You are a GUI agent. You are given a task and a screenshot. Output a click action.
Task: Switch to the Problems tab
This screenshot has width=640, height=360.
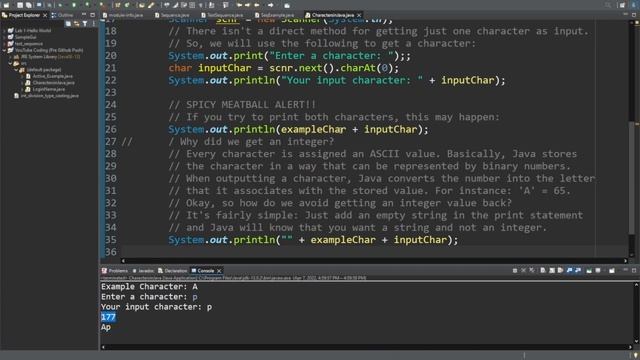click(x=115, y=271)
